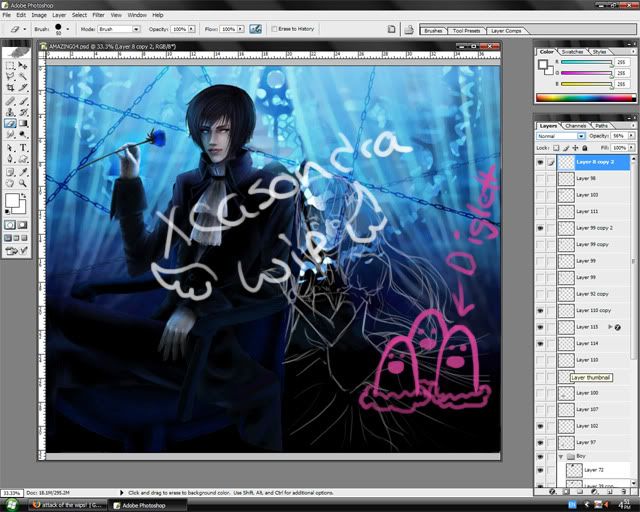Open the Mode dropdown in options bar
640x512 pixels.
click(x=136, y=29)
